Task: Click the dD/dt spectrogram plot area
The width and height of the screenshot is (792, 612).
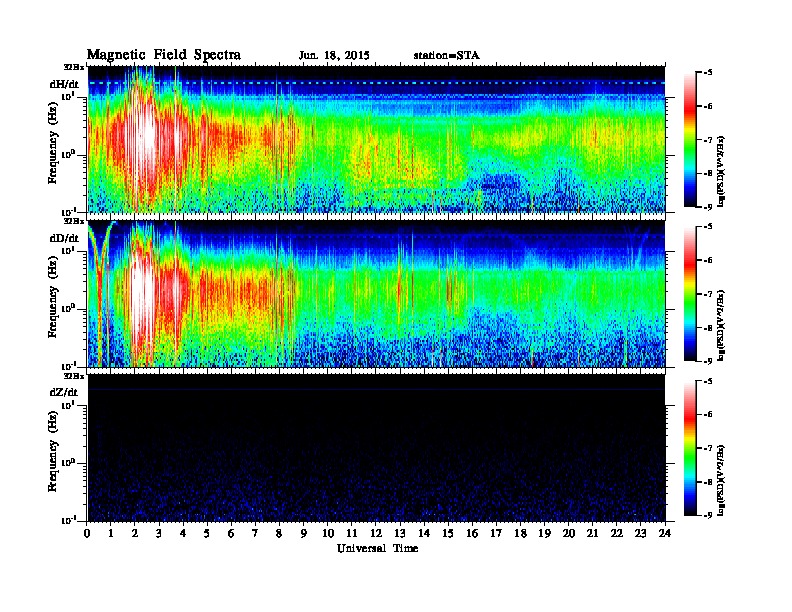Action: coord(376,293)
